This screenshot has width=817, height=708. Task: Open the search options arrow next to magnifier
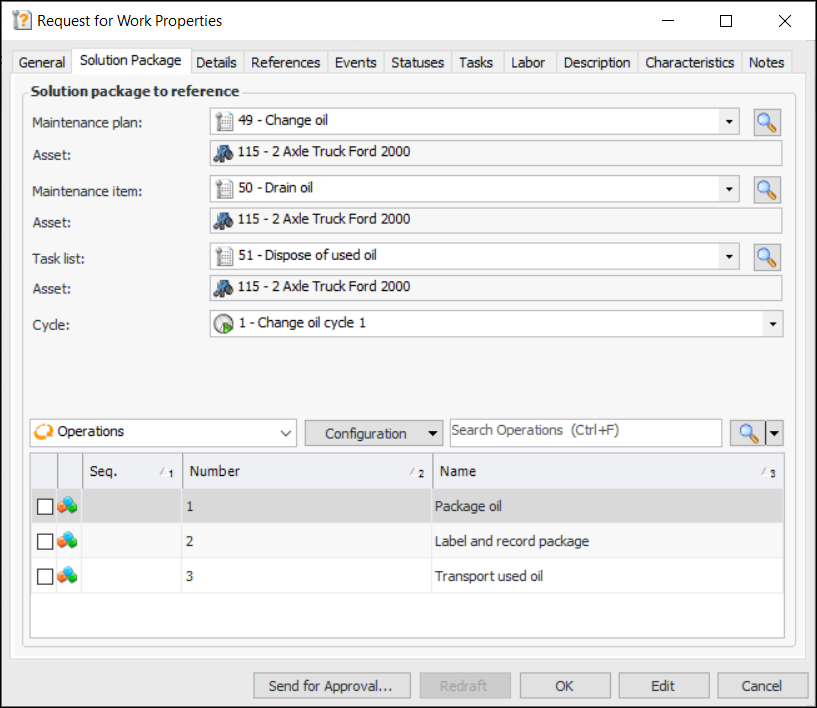pyautogui.click(x=774, y=433)
